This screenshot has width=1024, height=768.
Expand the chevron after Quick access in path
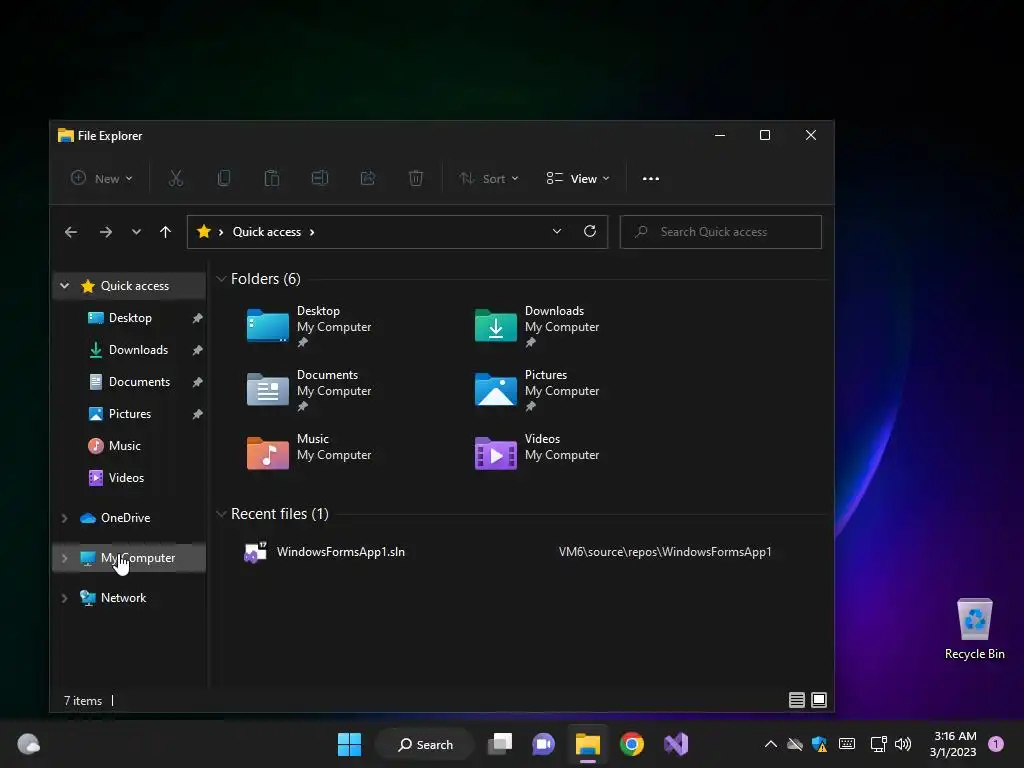pyautogui.click(x=312, y=232)
